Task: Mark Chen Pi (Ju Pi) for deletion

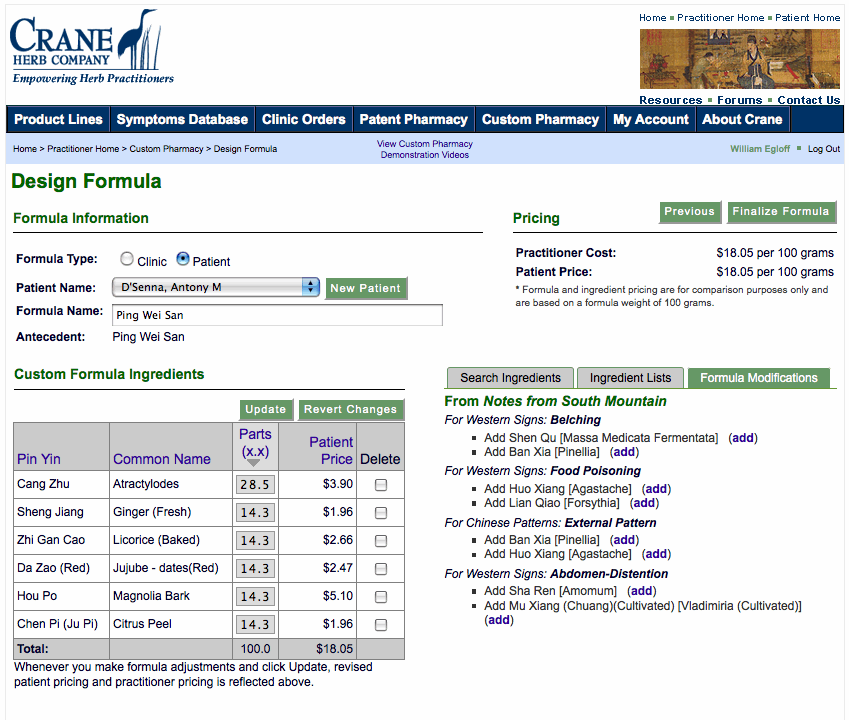Action: [381, 625]
